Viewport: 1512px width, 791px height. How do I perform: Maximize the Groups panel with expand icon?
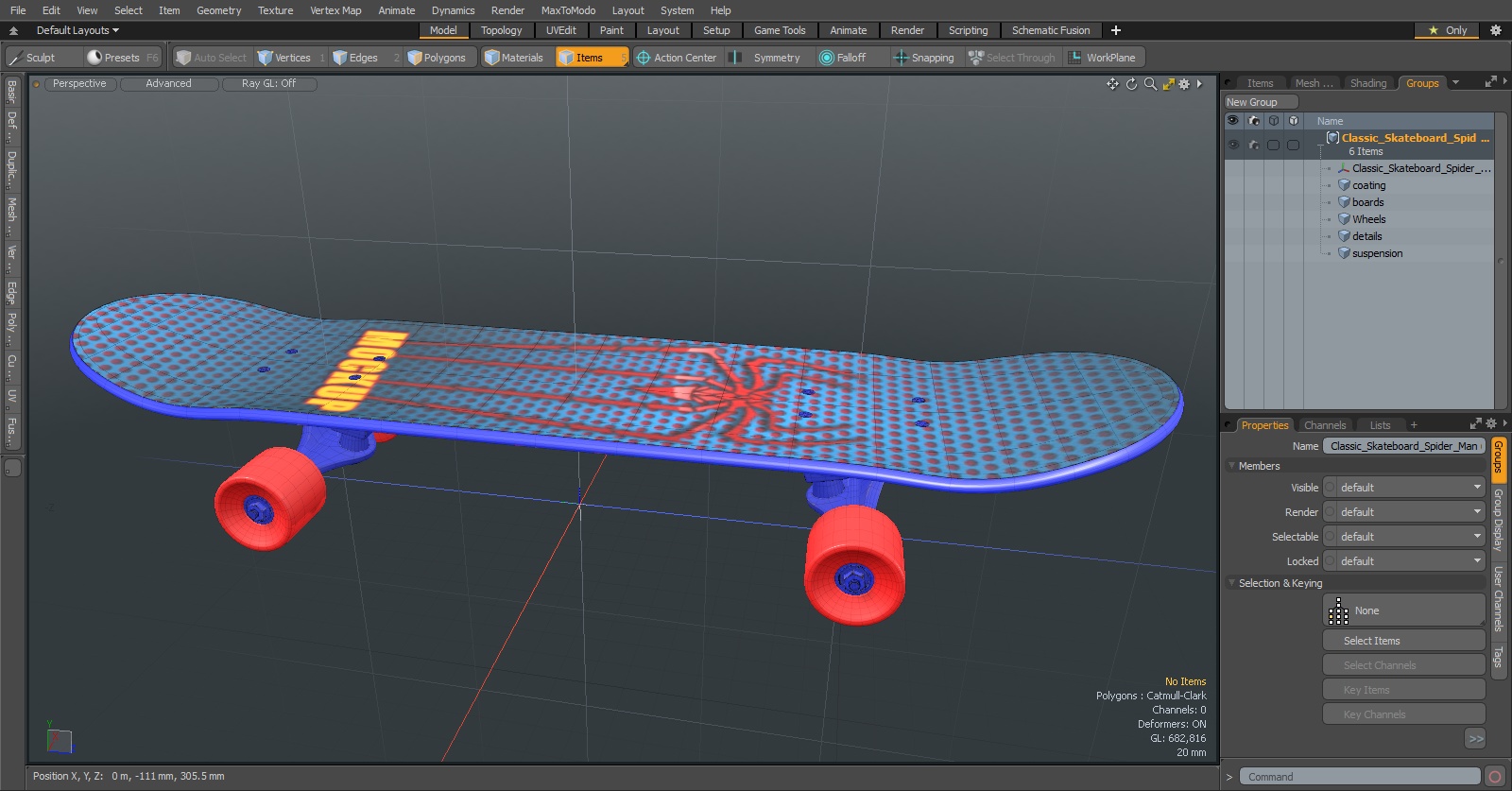point(1491,82)
